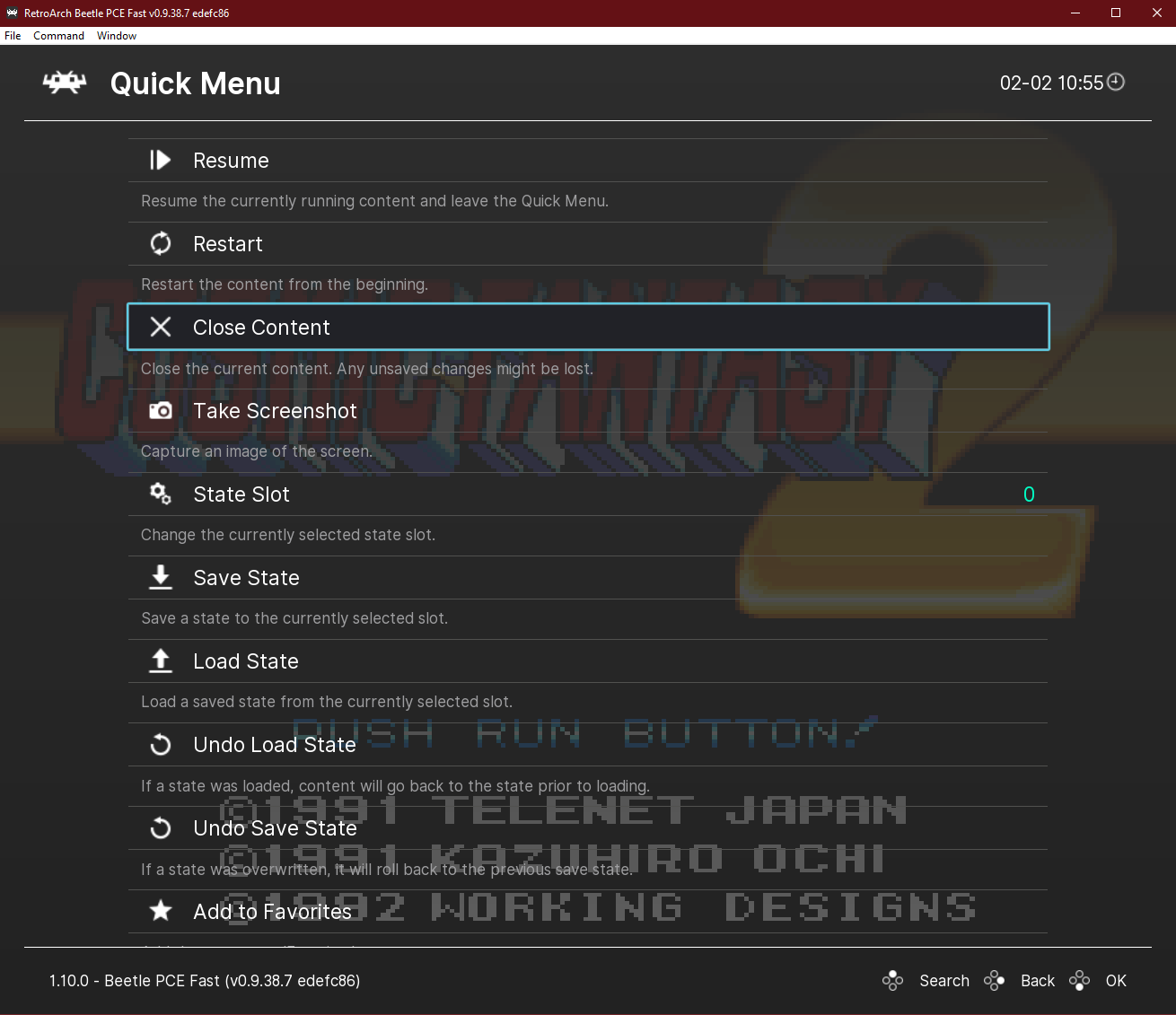The width and height of the screenshot is (1176, 1015).
Task: Select the Load State entry label
Action: click(246, 661)
